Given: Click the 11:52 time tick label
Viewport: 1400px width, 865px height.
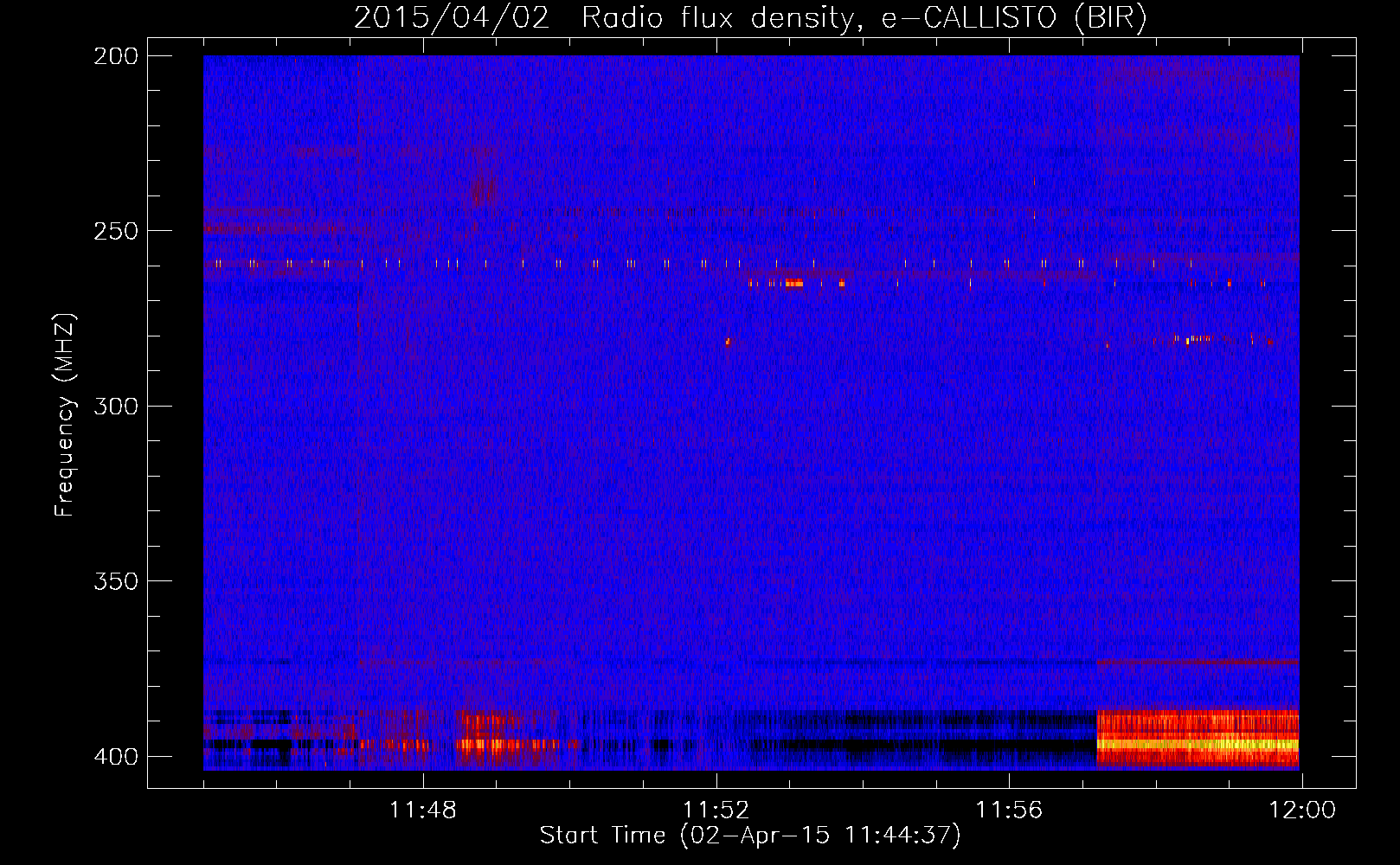Looking at the screenshot, I should tap(716, 811).
